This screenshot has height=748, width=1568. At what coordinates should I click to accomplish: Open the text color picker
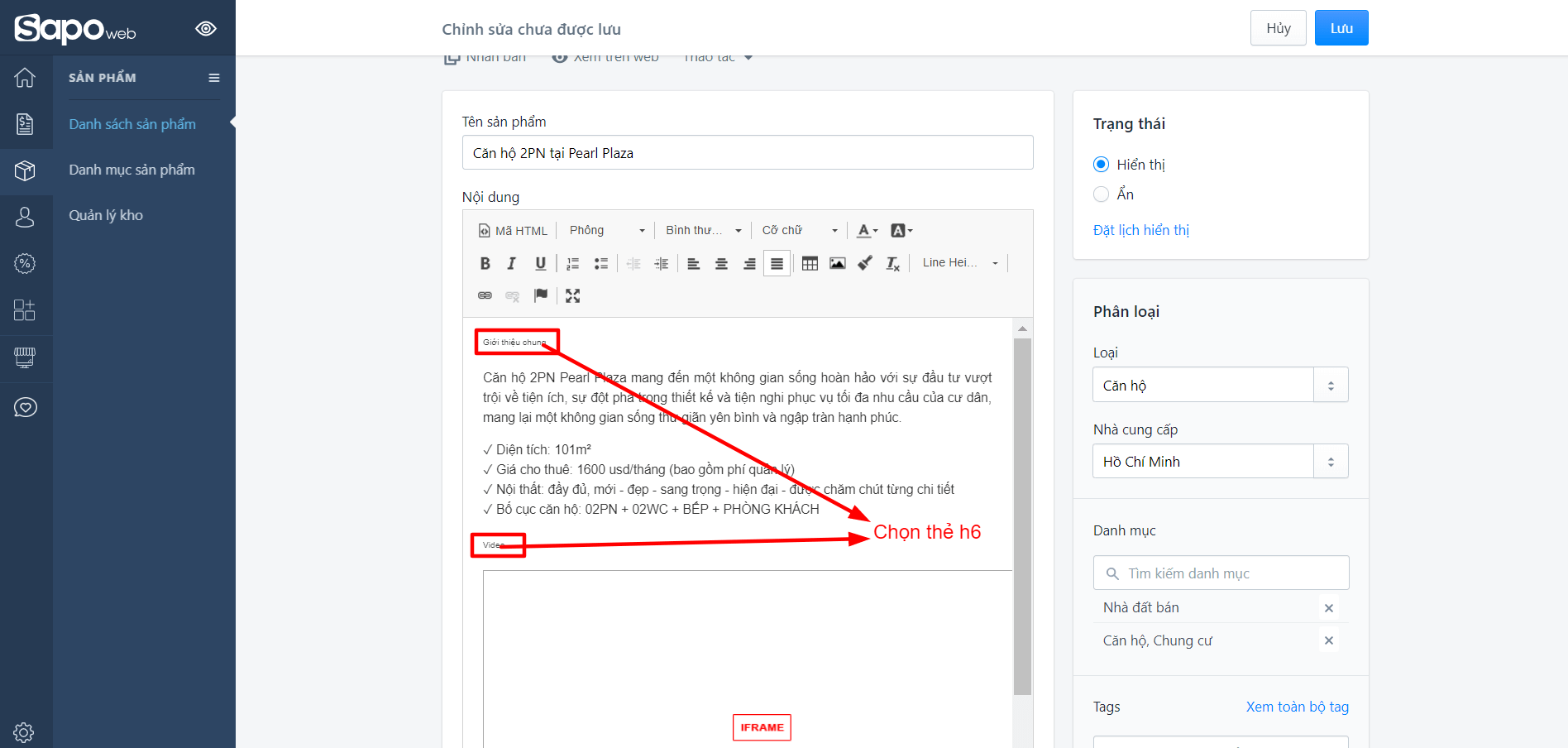pyautogui.click(x=867, y=231)
